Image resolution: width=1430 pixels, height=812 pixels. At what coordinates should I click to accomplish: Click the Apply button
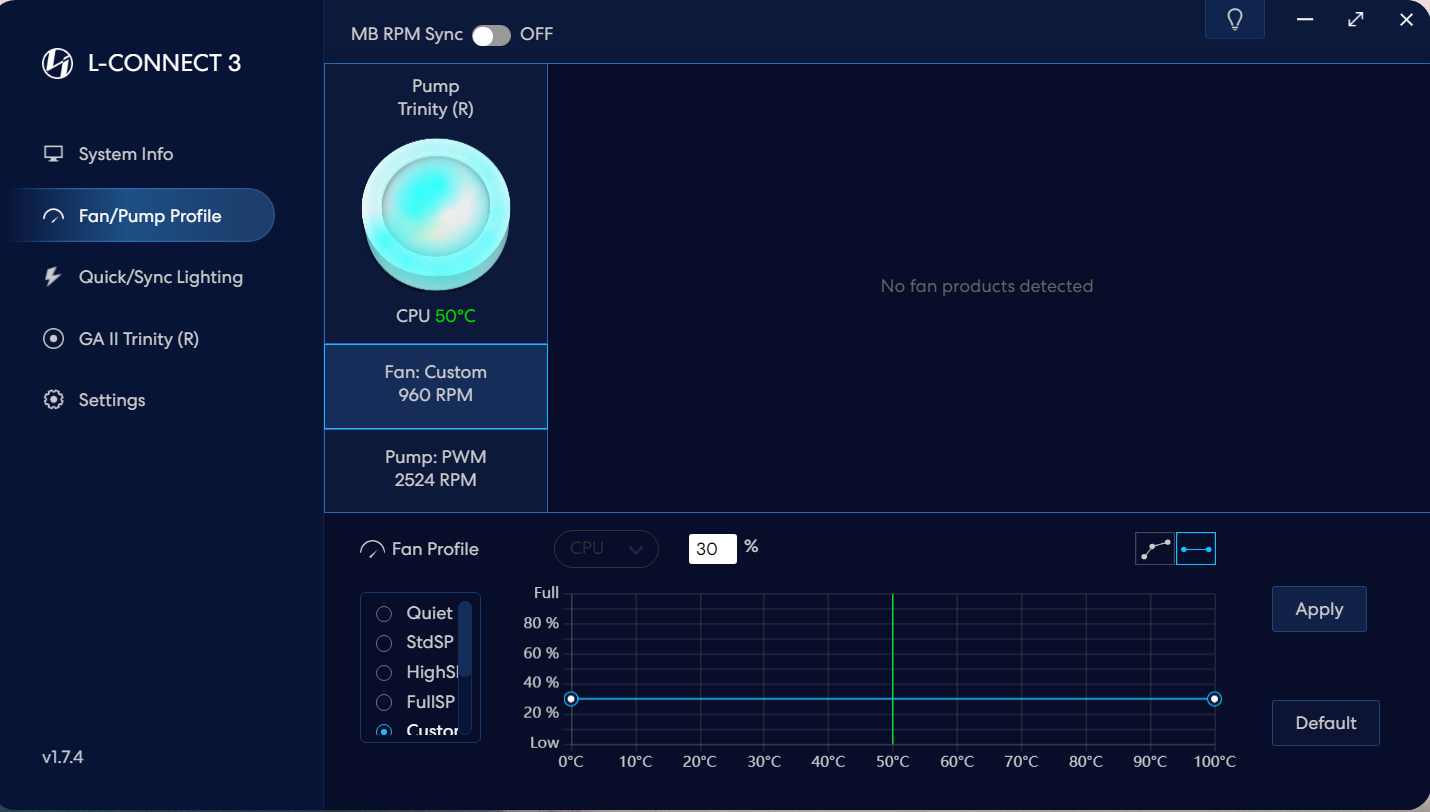pyautogui.click(x=1319, y=609)
